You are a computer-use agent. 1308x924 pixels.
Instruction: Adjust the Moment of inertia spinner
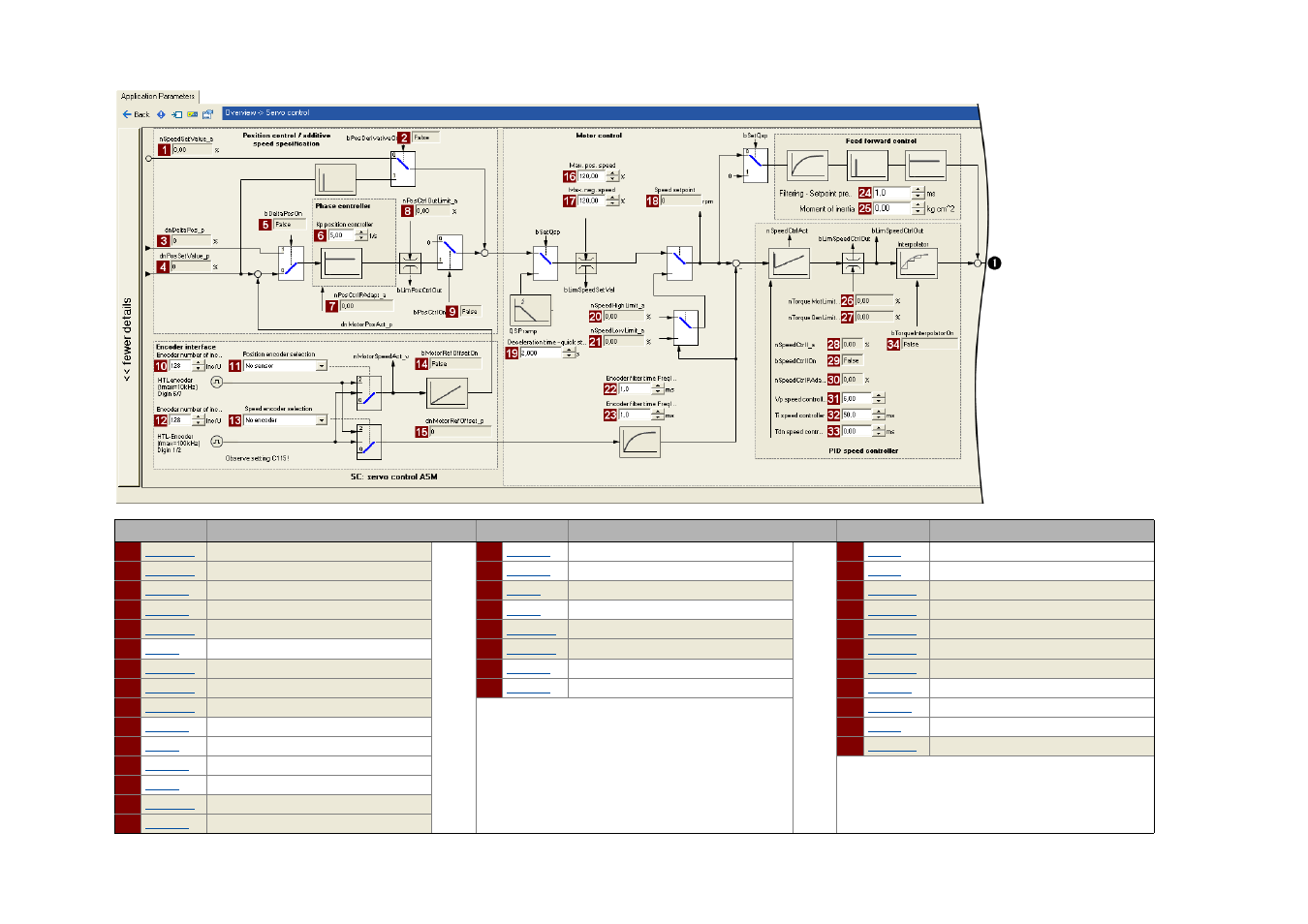tap(918, 208)
